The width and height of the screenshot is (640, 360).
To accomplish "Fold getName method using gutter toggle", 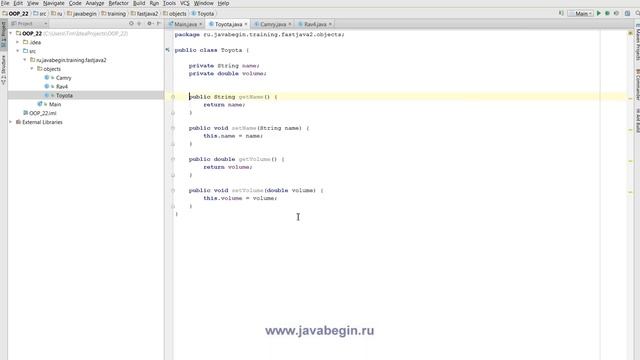I will coord(173,97).
